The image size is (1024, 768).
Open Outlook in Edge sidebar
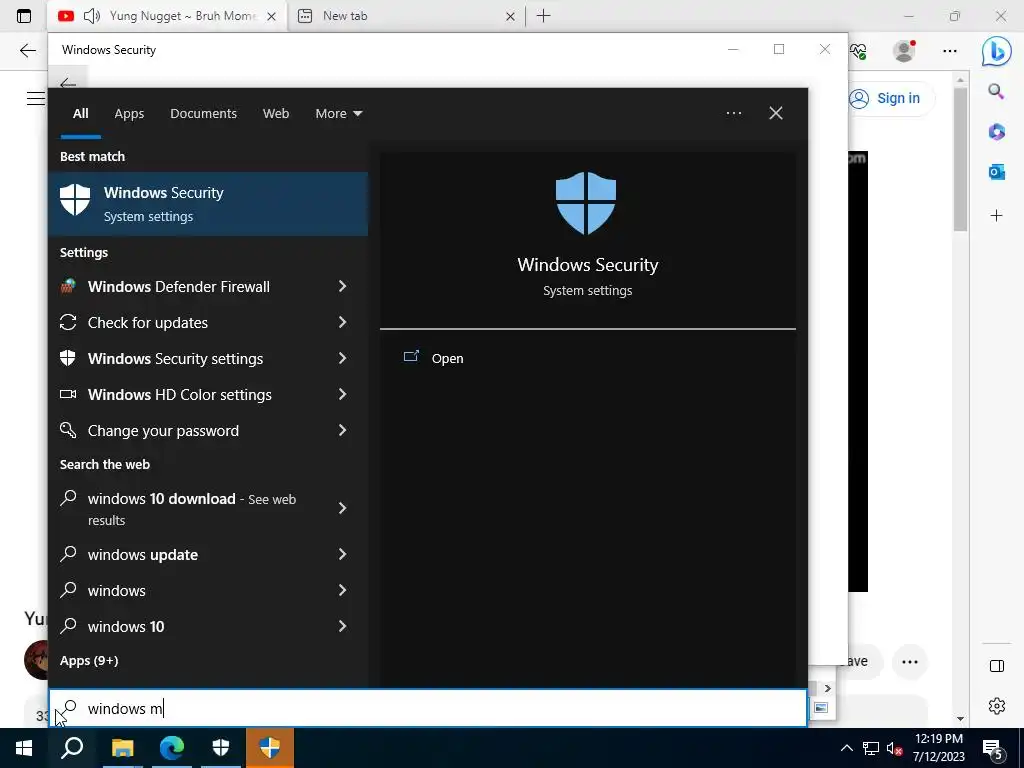click(996, 172)
